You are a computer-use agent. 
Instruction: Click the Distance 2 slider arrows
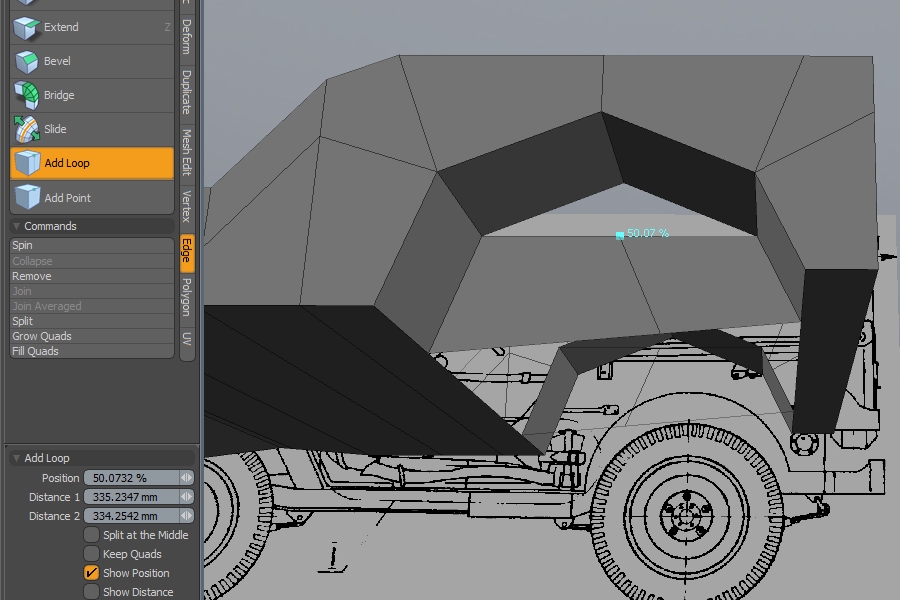pyautogui.click(x=187, y=516)
